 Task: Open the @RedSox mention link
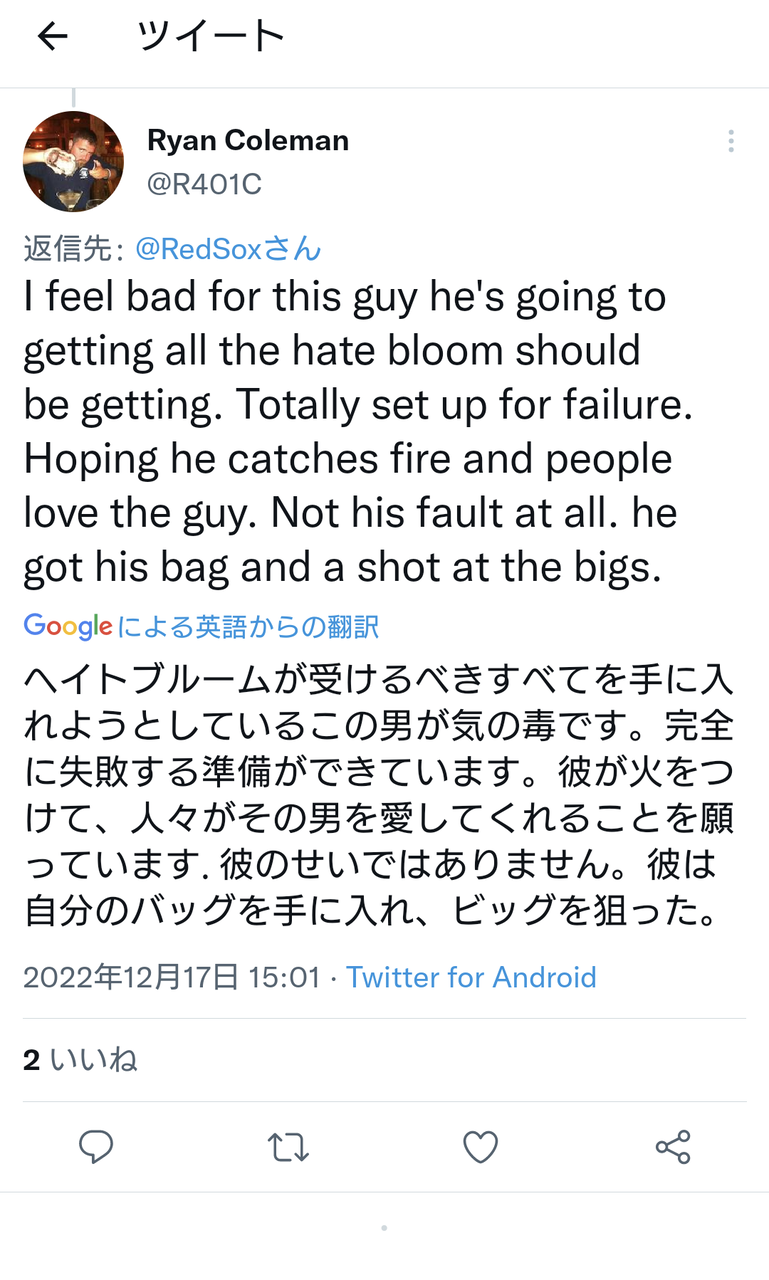[228, 249]
